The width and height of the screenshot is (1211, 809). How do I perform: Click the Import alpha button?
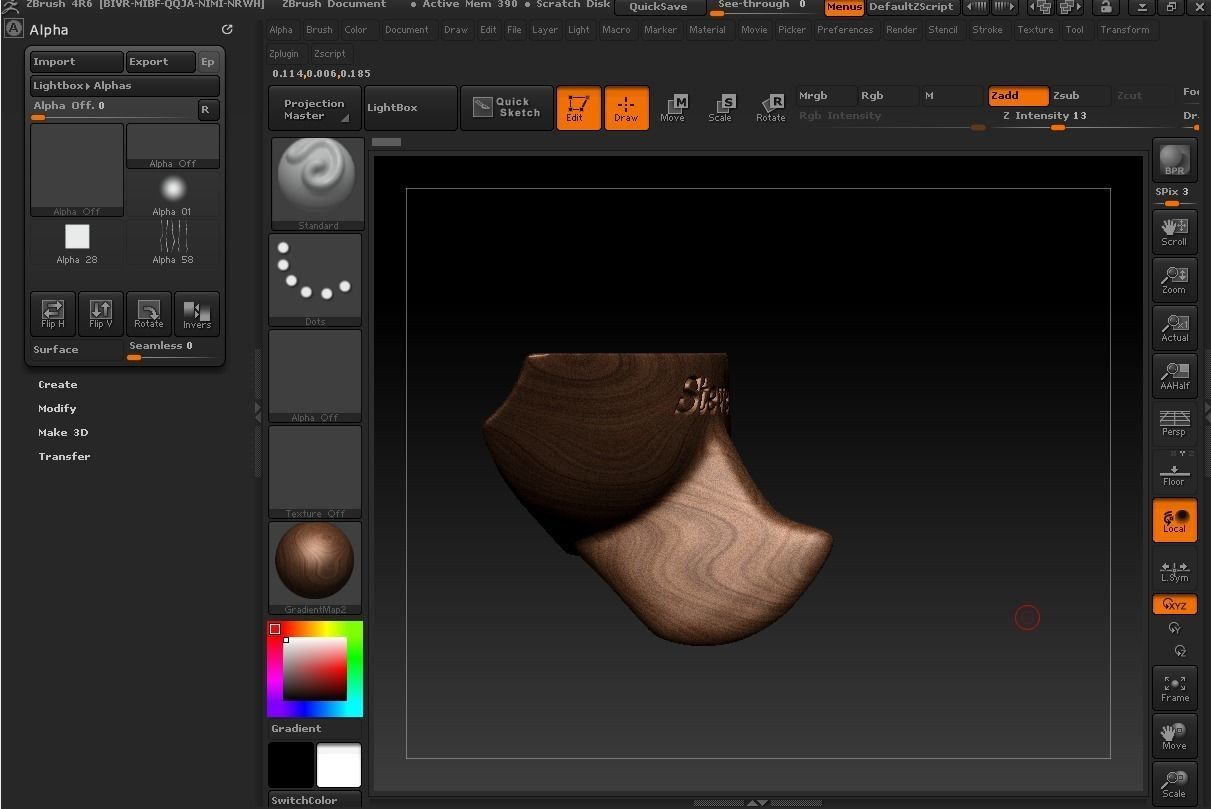tap(77, 62)
